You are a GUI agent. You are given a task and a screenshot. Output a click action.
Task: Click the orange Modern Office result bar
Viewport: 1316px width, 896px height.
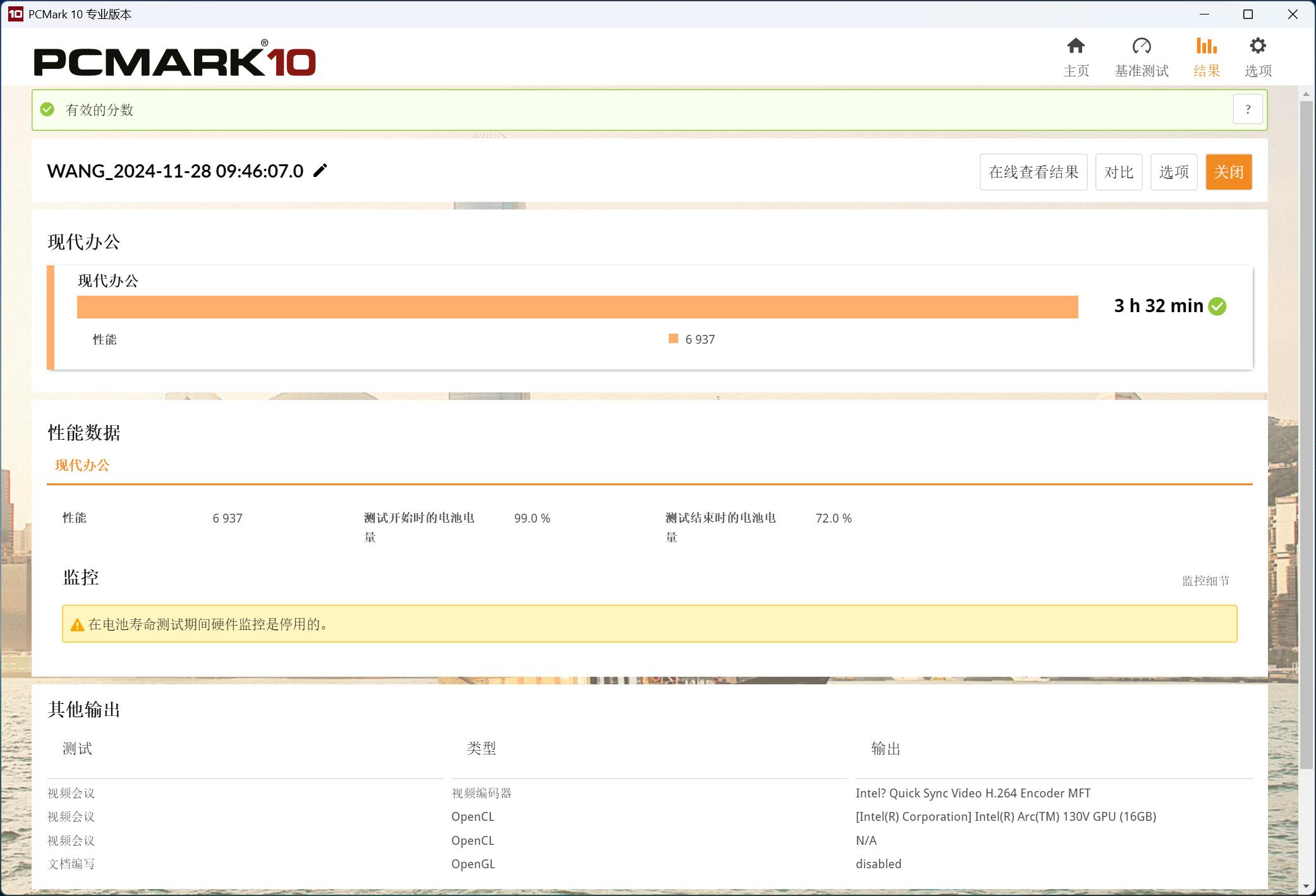[x=577, y=307]
